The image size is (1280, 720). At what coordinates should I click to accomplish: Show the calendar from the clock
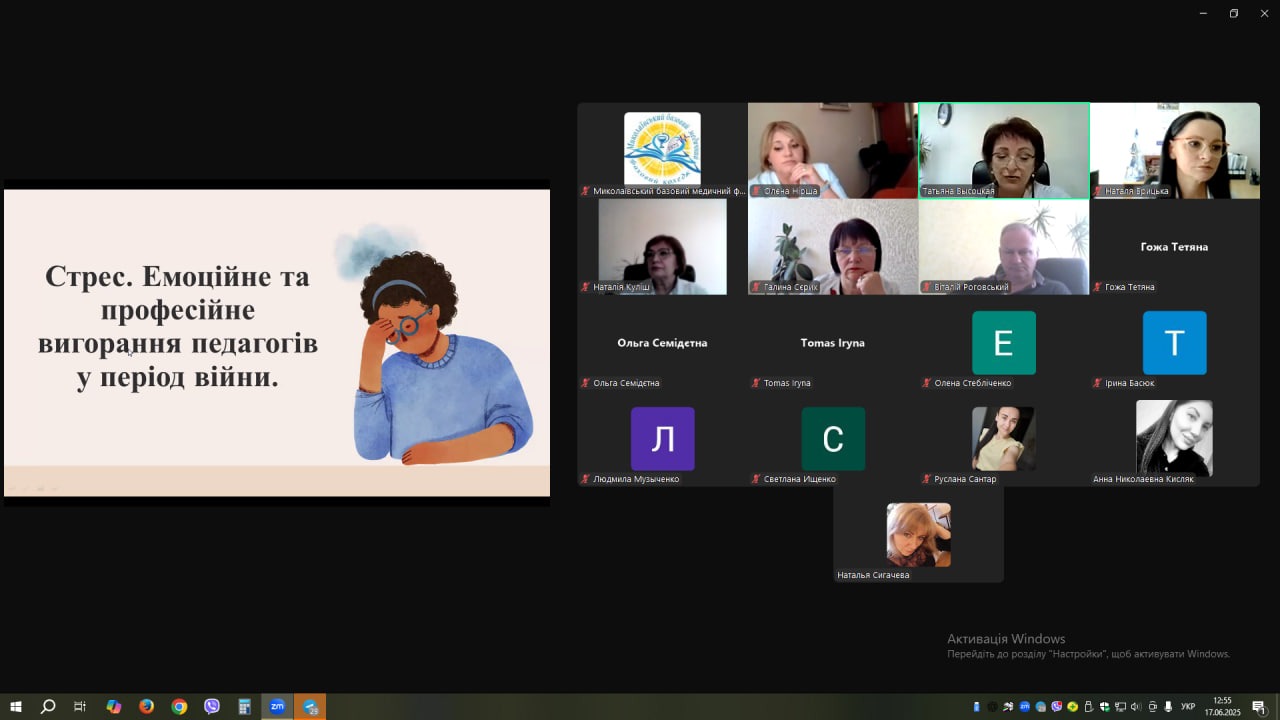tap(1222, 706)
